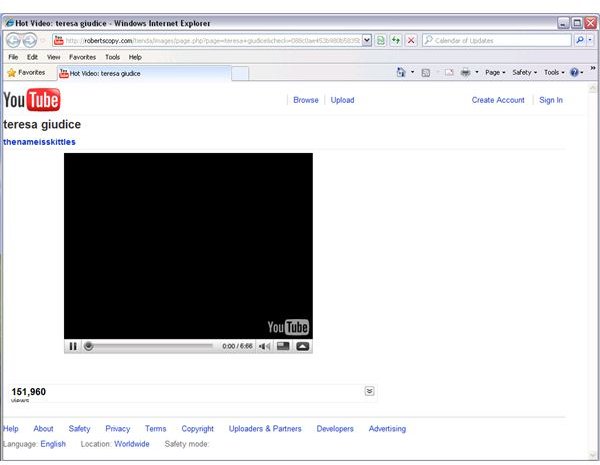Open the Upload link
Image resolution: width=600 pixels, height=465 pixels.
pos(342,100)
